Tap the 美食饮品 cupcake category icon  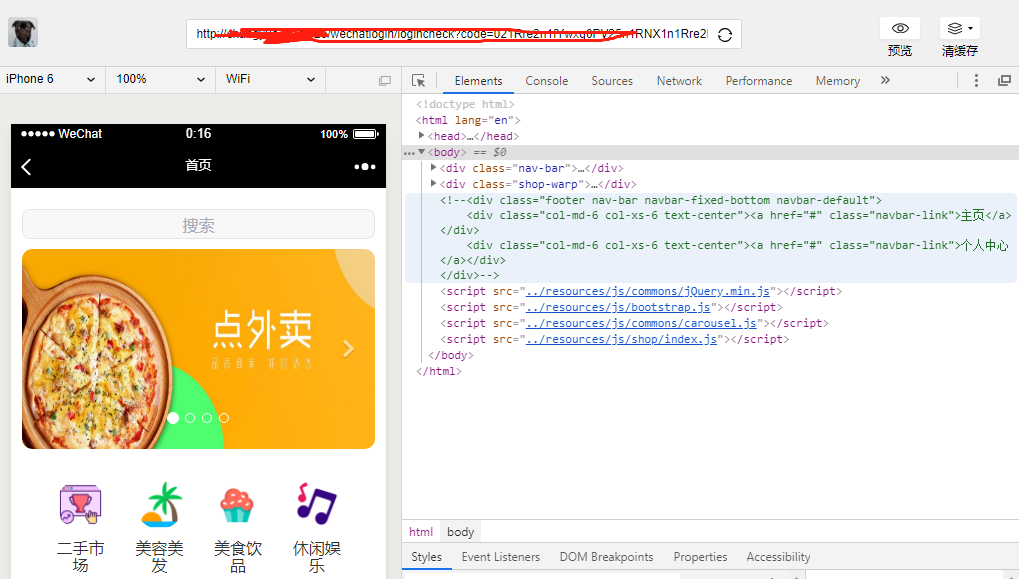click(x=237, y=505)
